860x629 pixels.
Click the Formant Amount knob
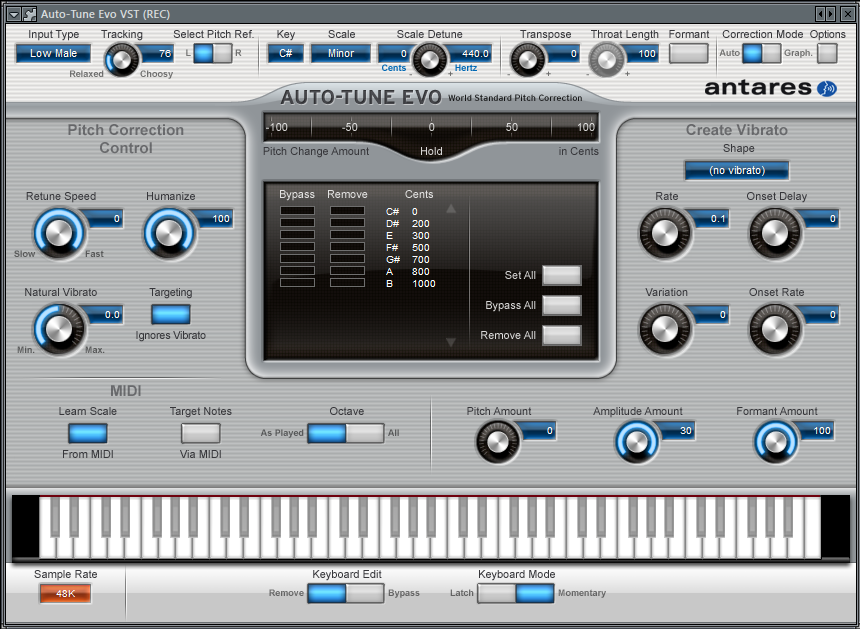tap(776, 442)
